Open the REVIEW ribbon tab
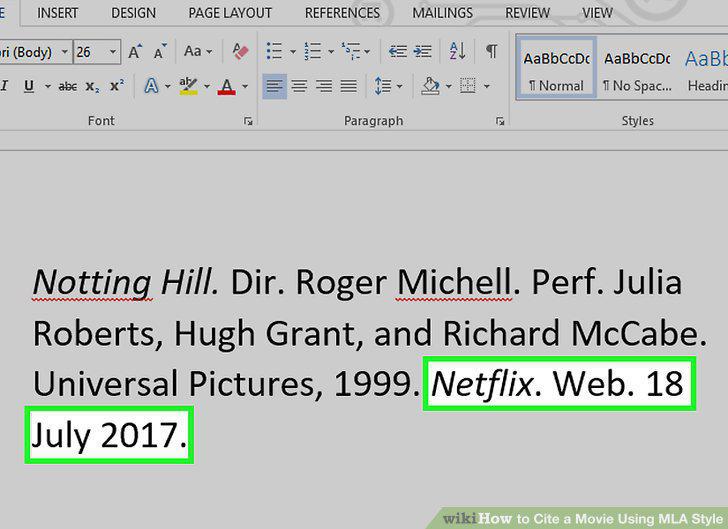This screenshot has width=728, height=529. point(527,13)
